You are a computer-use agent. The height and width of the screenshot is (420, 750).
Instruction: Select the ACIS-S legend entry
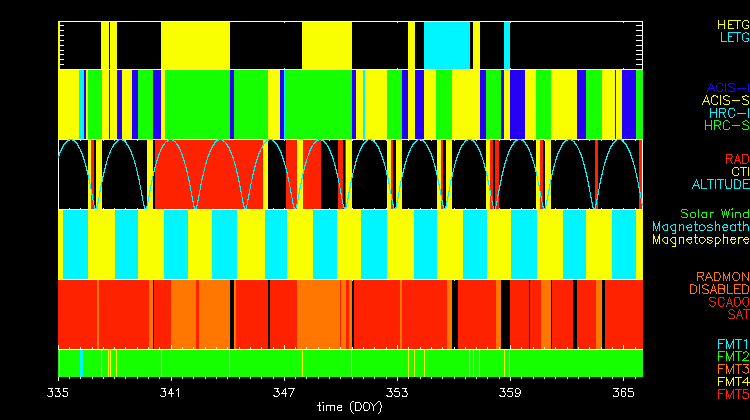tap(725, 100)
